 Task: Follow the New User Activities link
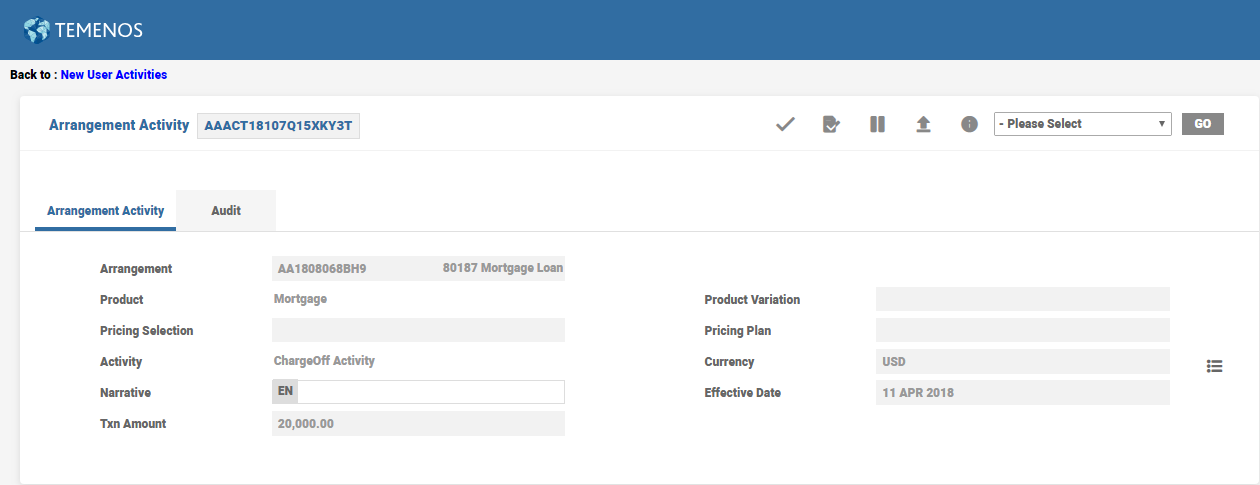point(114,75)
